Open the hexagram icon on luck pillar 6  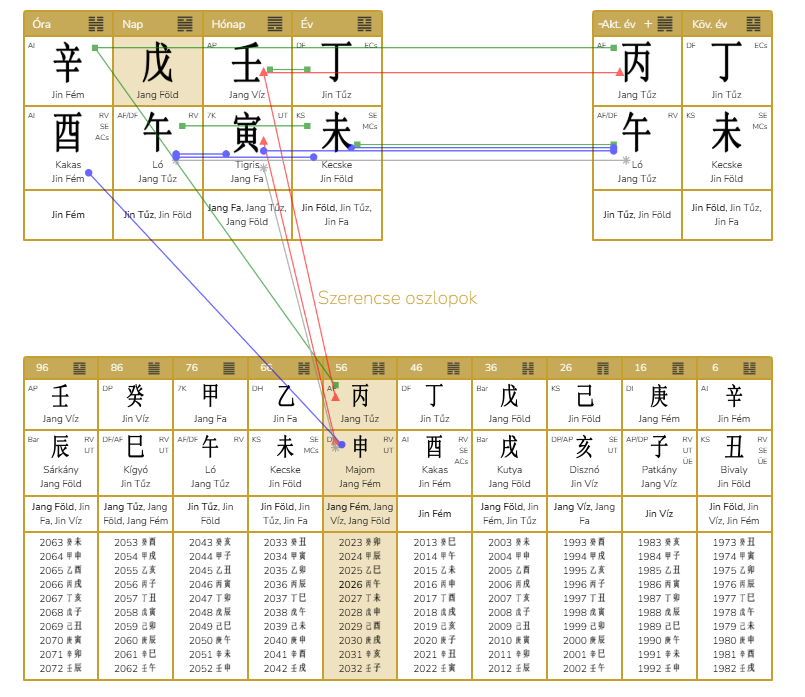755,367
